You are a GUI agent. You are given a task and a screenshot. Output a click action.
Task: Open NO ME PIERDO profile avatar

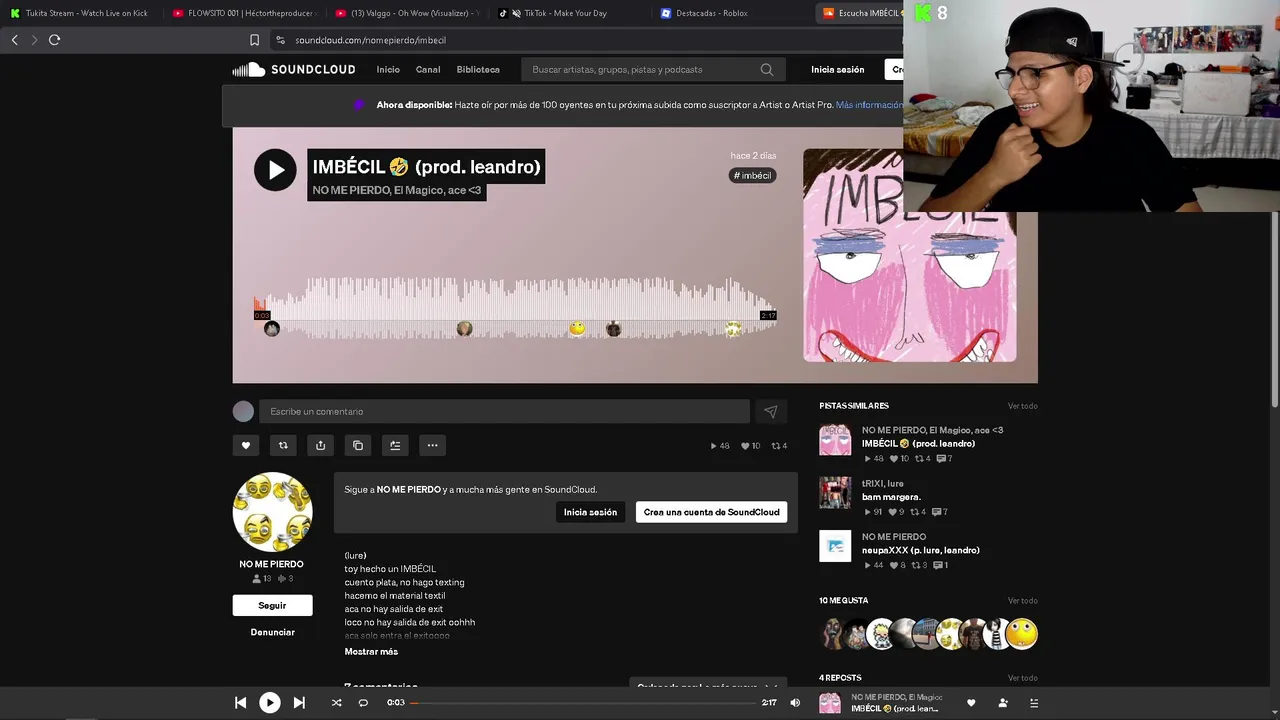coord(272,512)
